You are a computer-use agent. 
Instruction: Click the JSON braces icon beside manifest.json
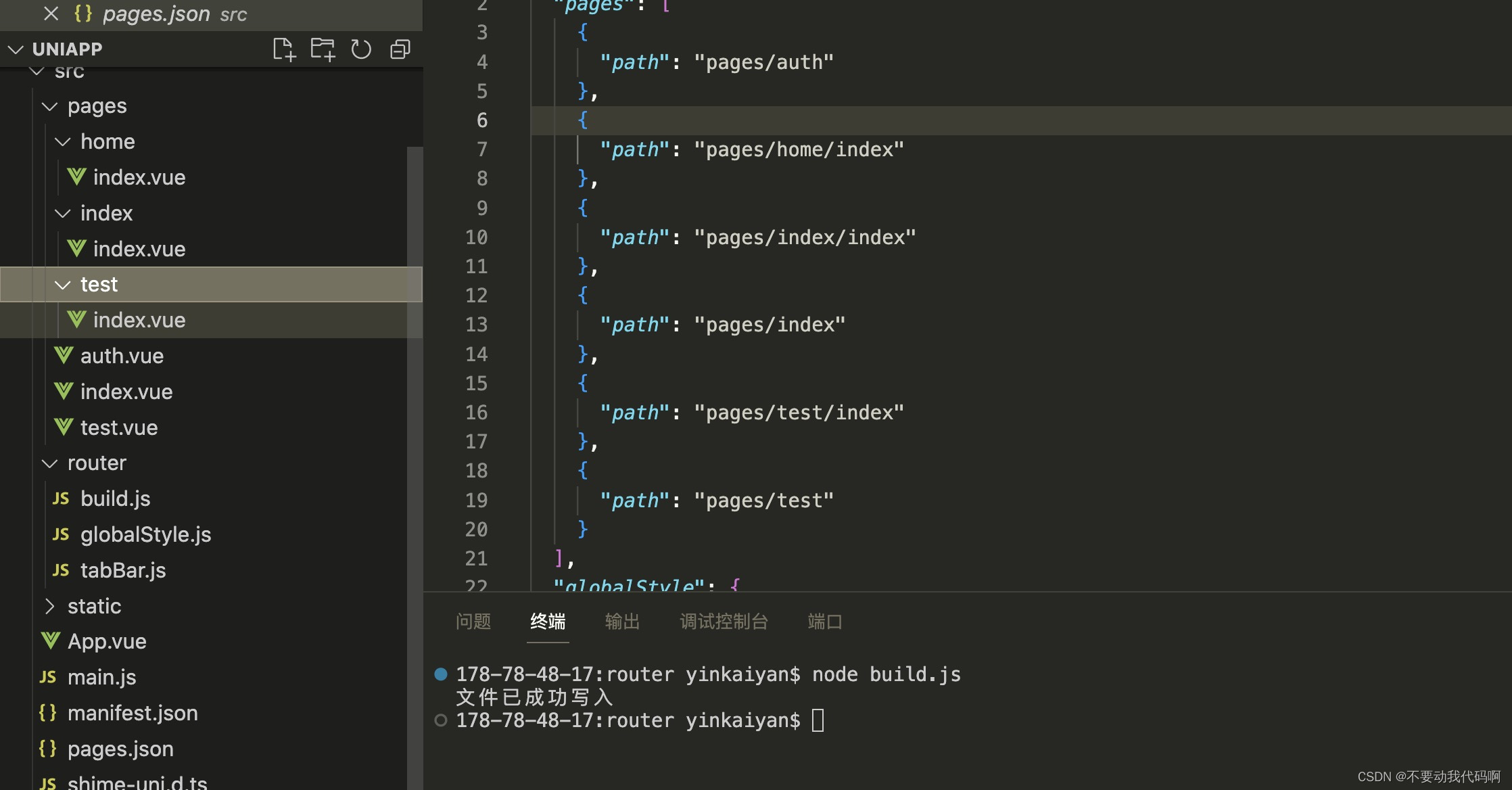point(47,712)
